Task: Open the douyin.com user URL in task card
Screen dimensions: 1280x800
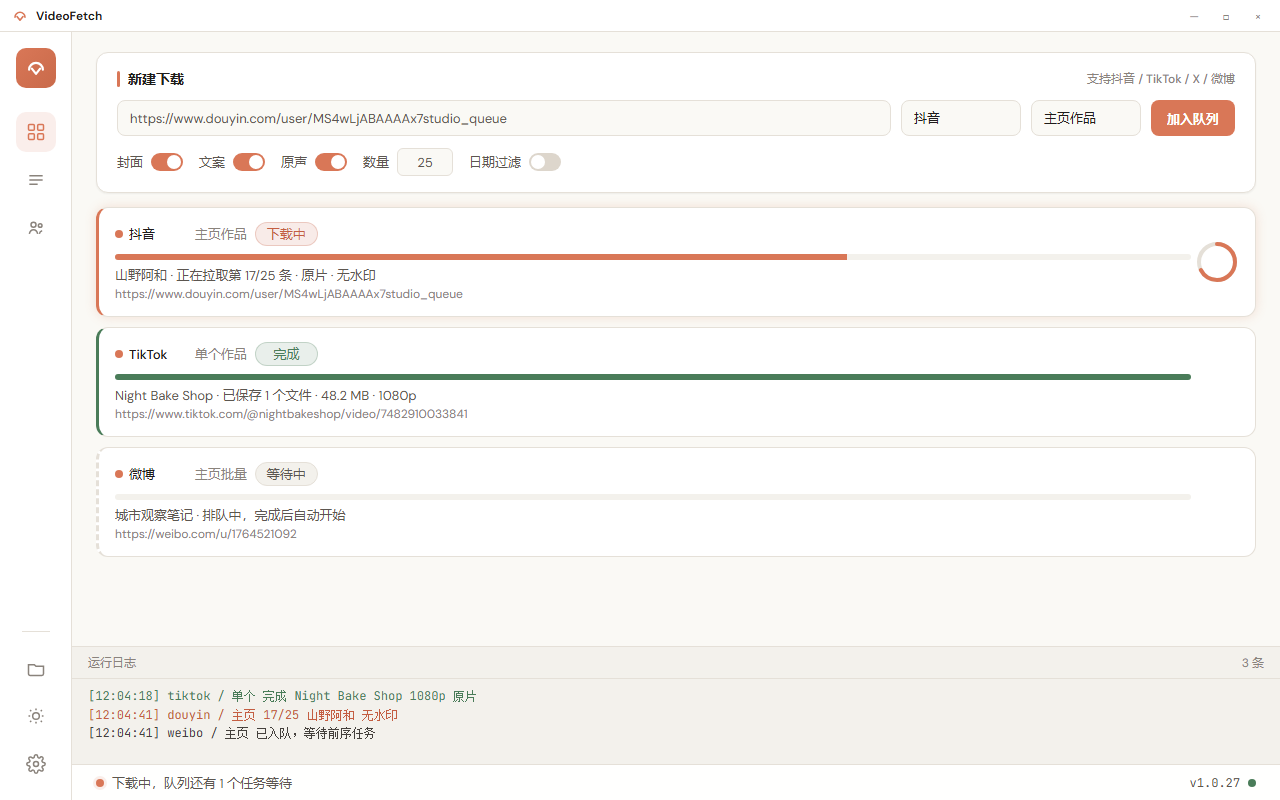Action: [x=289, y=294]
